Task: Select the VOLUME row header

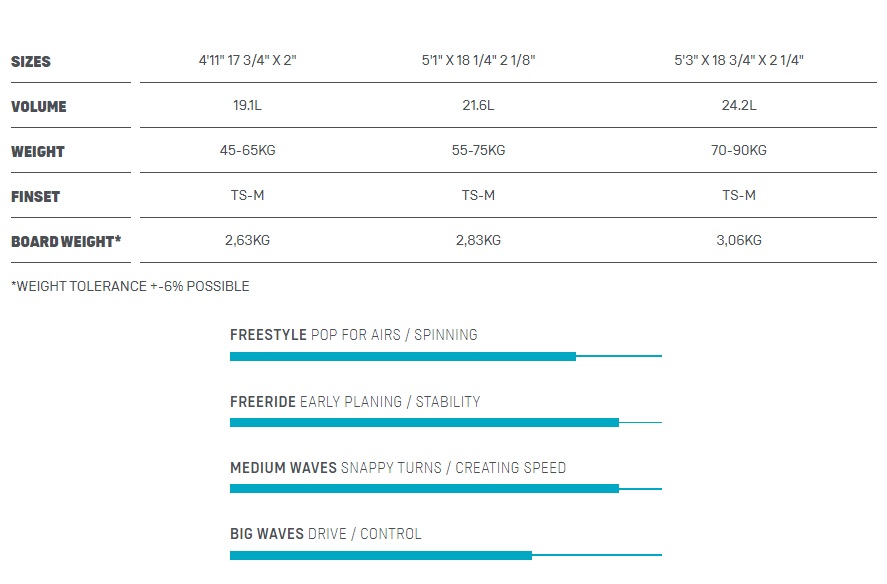Action: (x=38, y=107)
